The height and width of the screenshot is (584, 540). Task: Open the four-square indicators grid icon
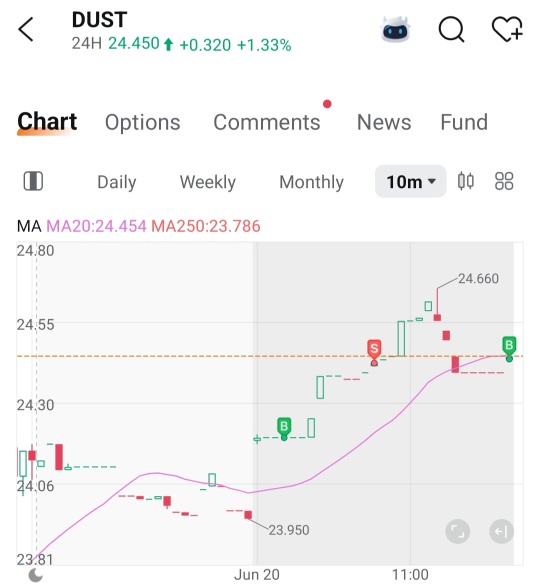[504, 181]
